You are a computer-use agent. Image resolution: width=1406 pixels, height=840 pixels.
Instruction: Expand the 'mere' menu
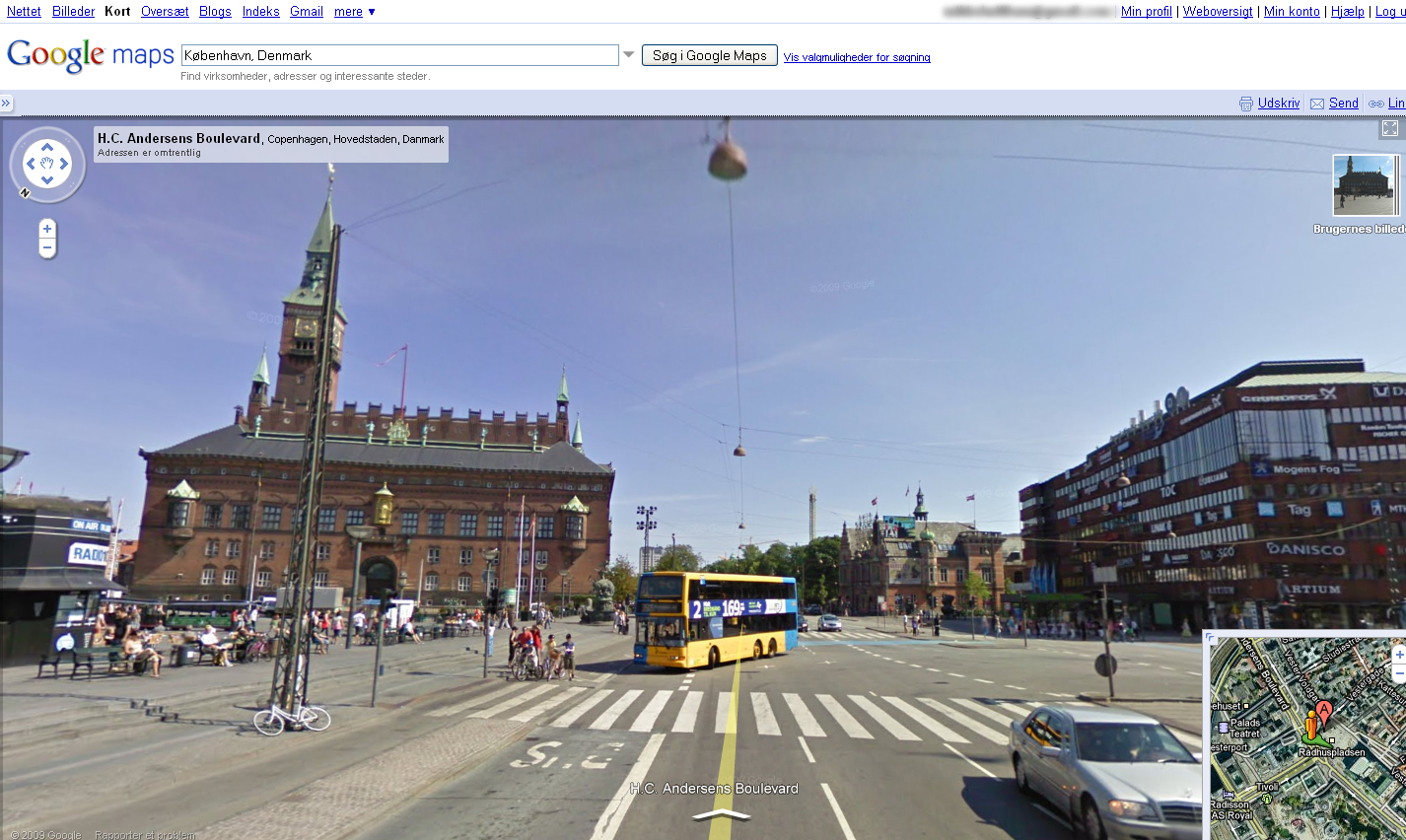tap(355, 12)
